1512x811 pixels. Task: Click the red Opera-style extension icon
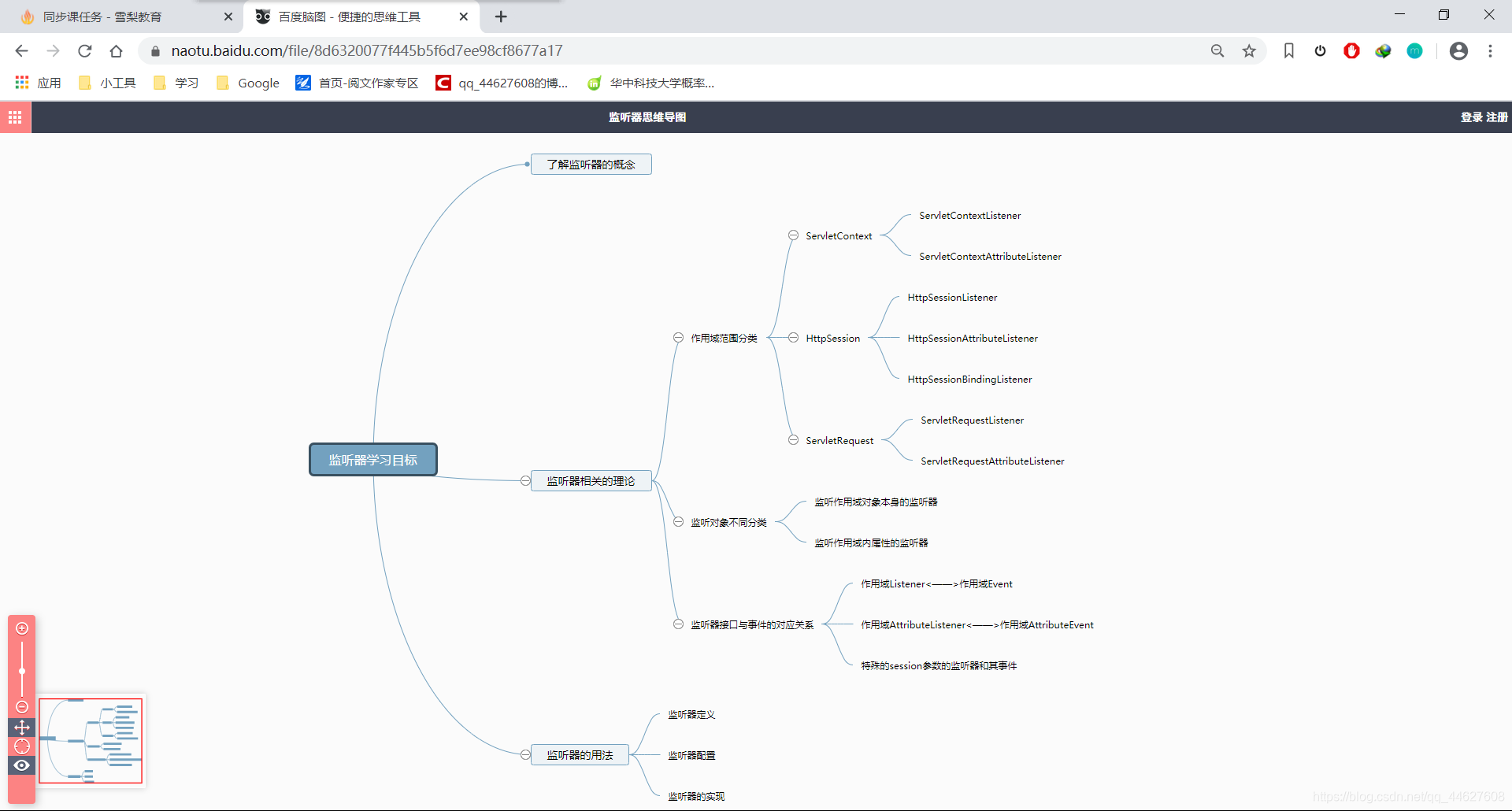[x=1352, y=51]
